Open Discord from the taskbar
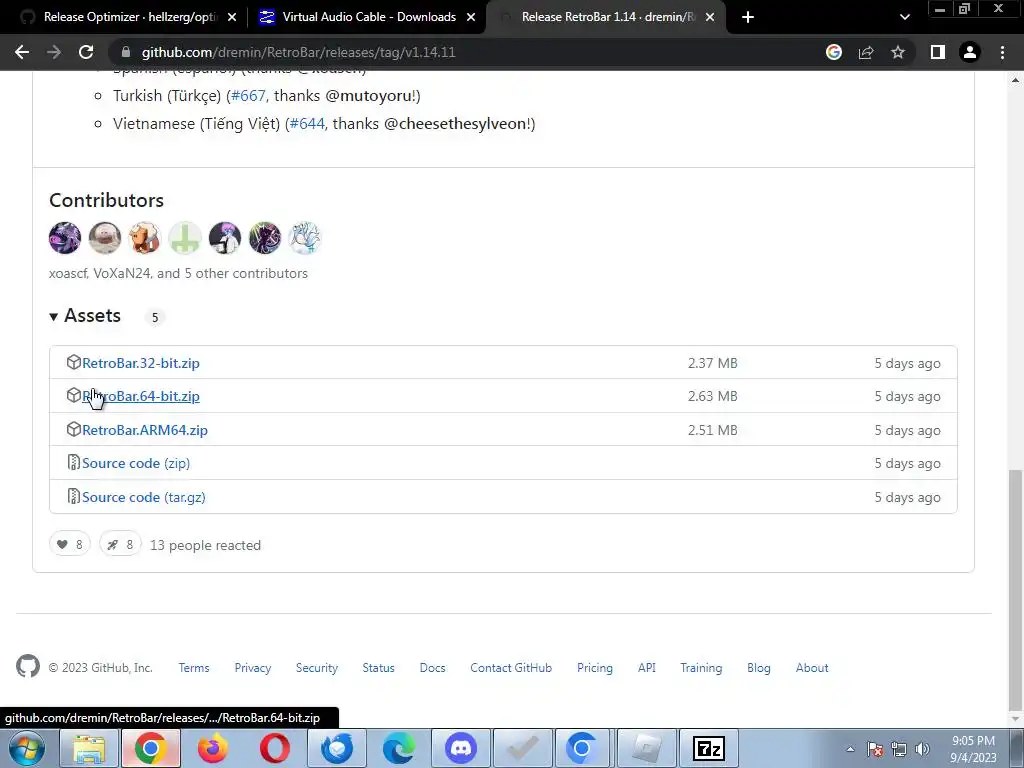The height and width of the screenshot is (768, 1024). (x=461, y=748)
